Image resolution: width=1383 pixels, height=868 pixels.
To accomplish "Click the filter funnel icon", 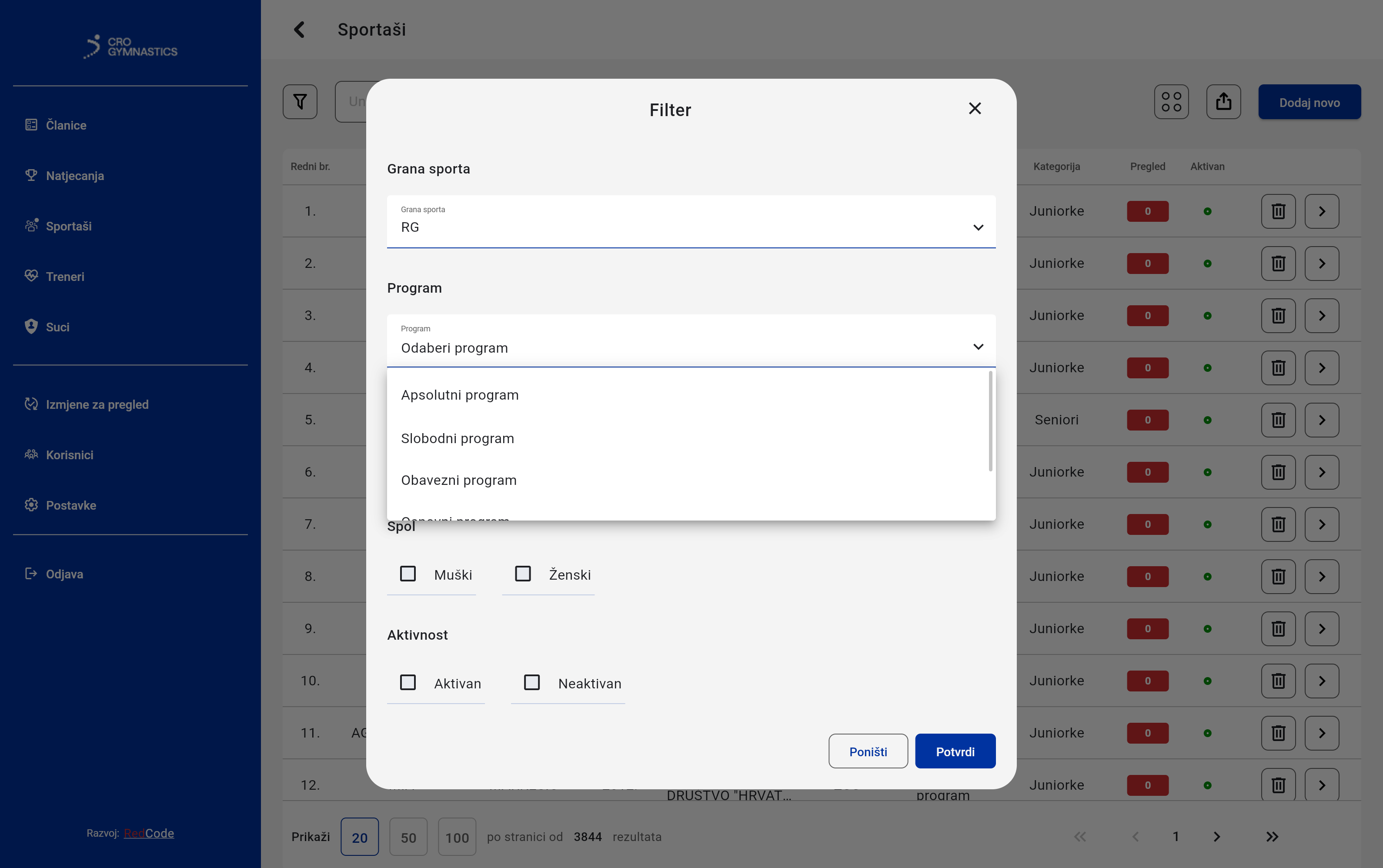I will pos(300,102).
